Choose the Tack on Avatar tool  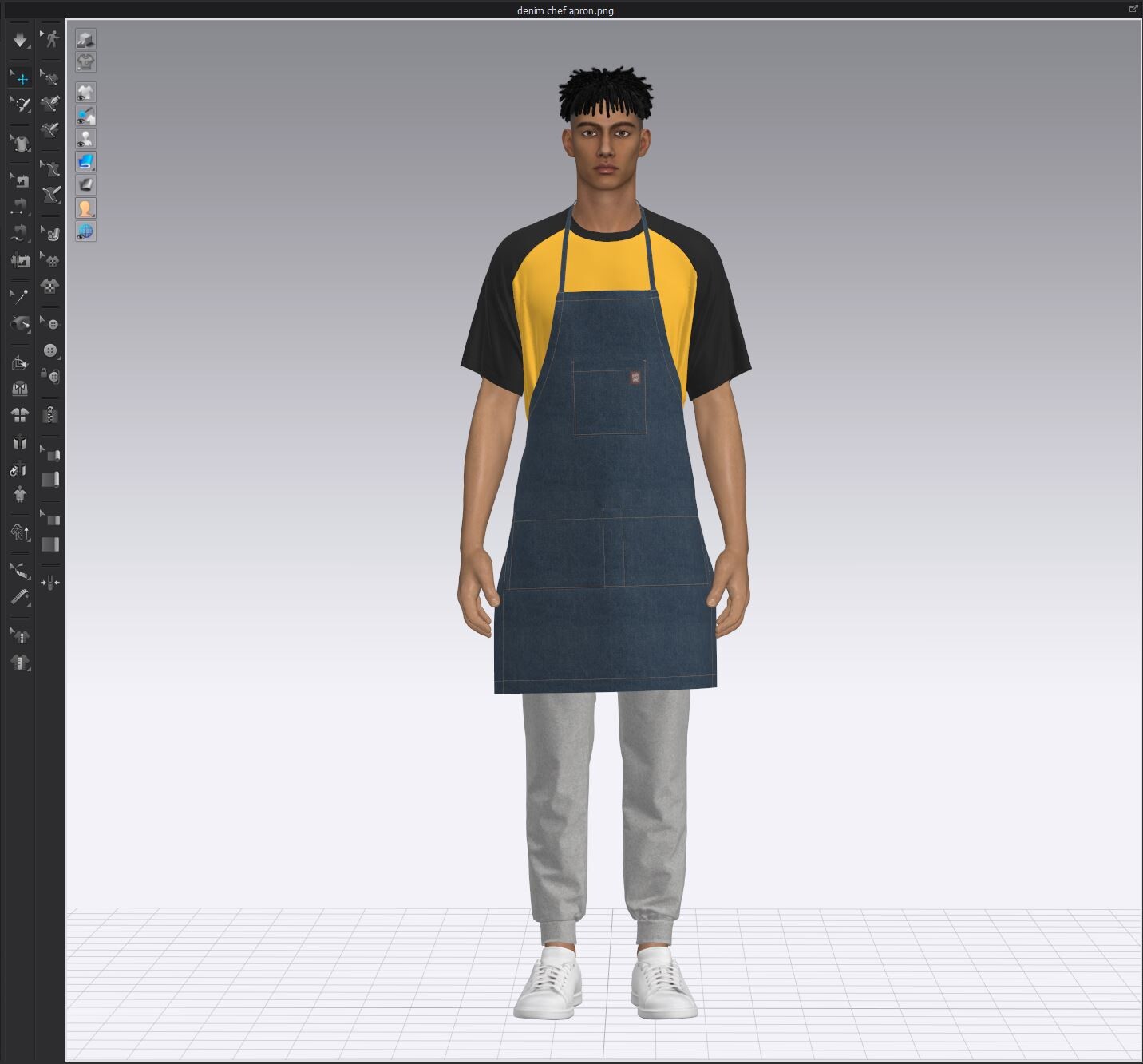[20, 323]
